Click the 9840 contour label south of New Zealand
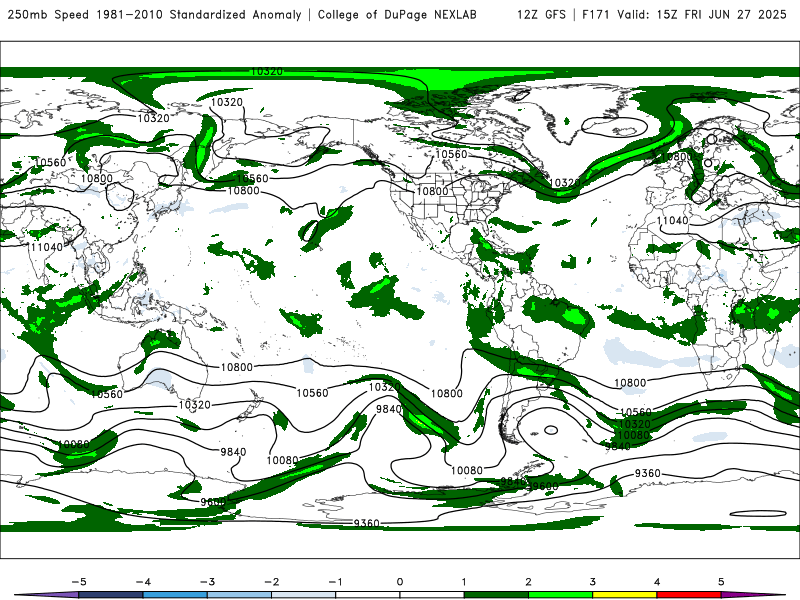The height and width of the screenshot is (600, 800). (x=233, y=452)
